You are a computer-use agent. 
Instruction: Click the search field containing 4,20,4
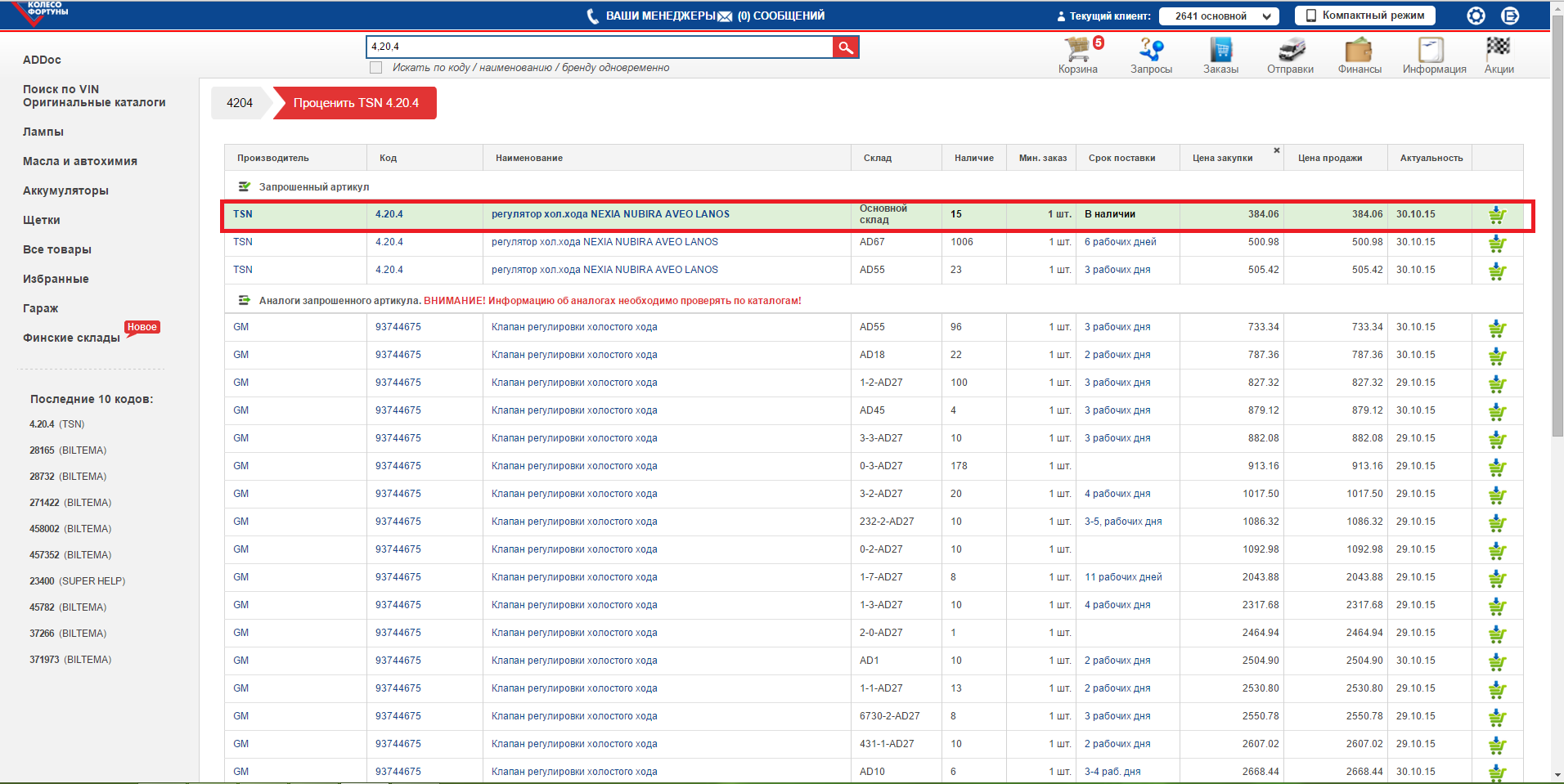tap(600, 47)
